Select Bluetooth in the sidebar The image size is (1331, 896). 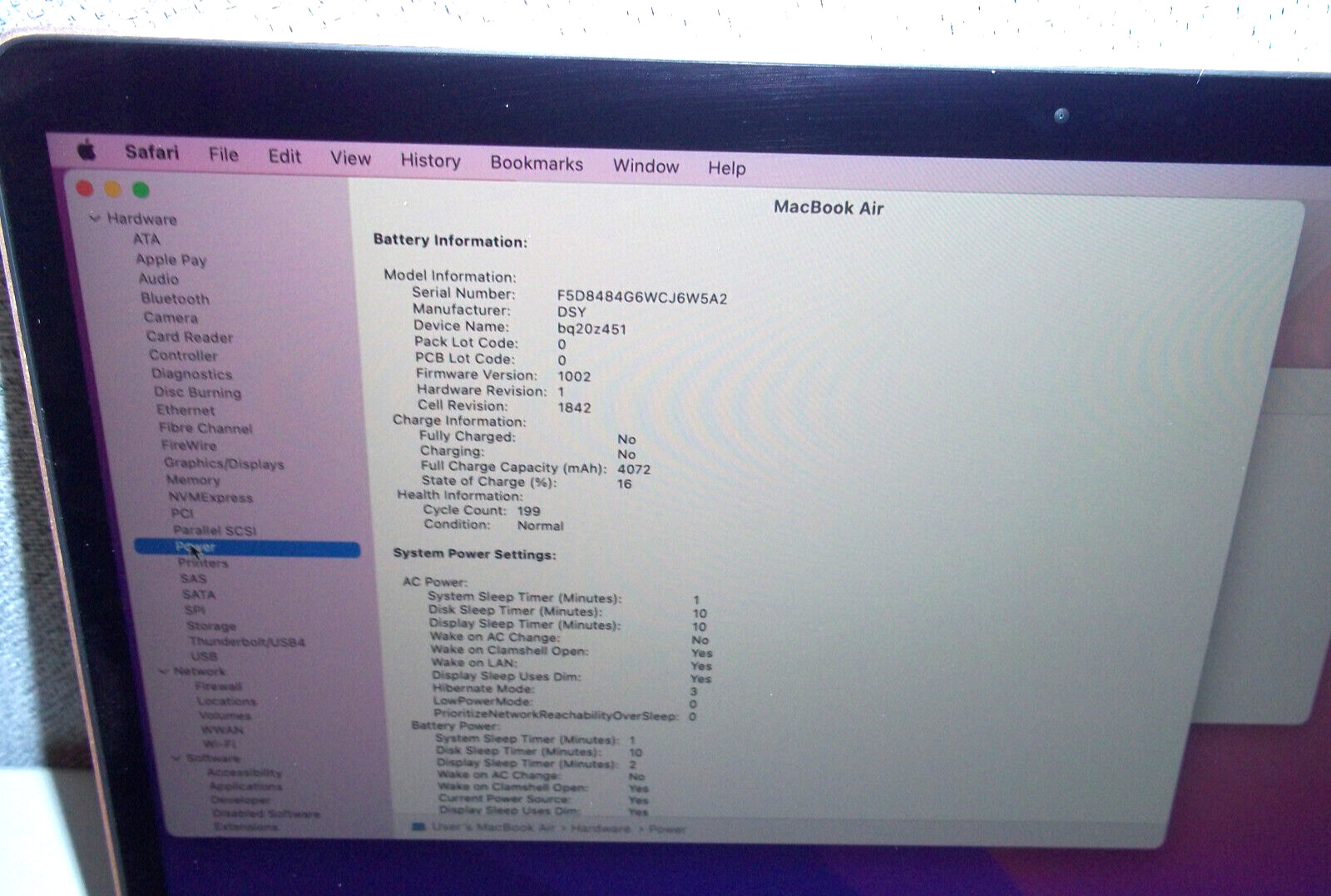(175, 299)
